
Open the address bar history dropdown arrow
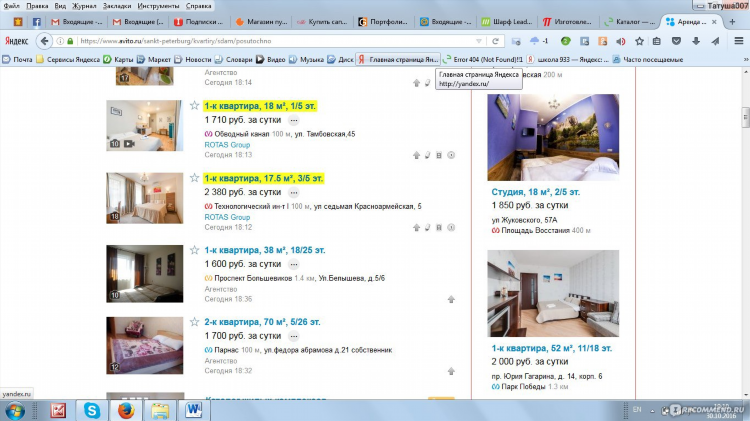pos(479,41)
